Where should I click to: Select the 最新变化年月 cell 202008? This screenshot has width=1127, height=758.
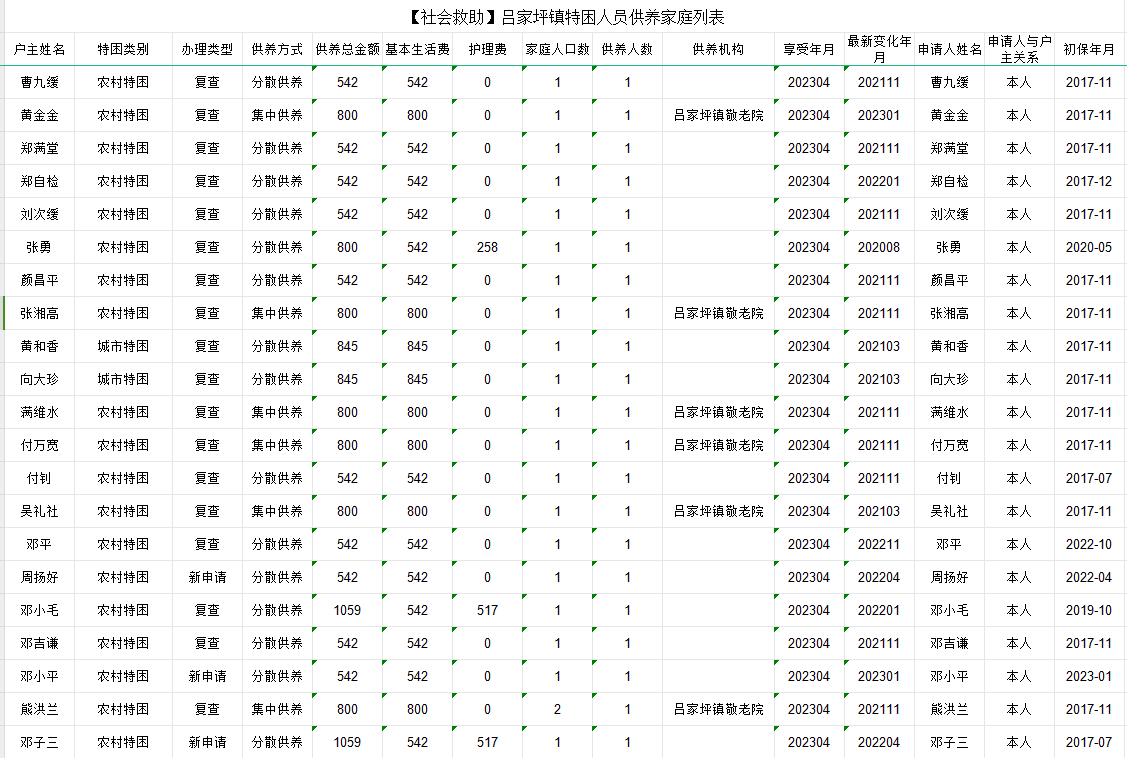point(878,247)
